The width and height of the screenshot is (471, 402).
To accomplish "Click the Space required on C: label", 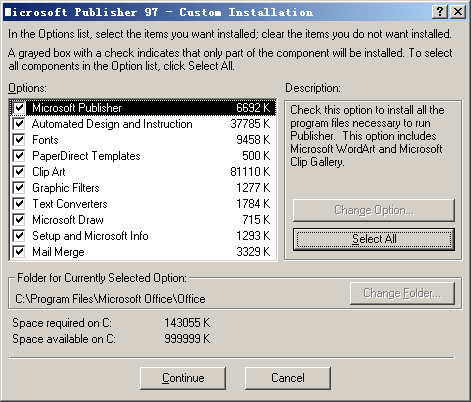I will (62, 323).
